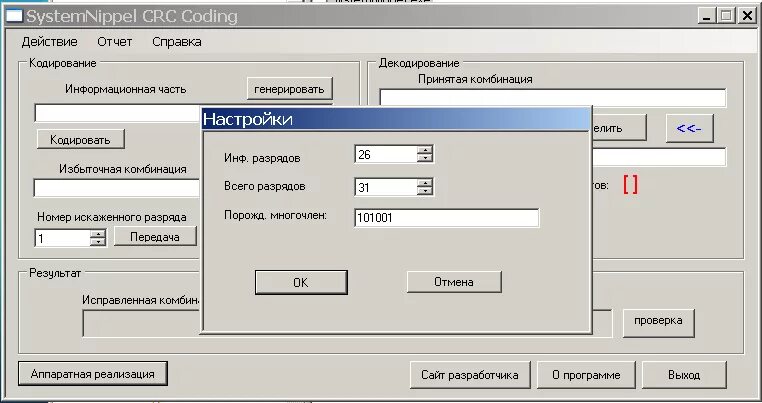Focus the Инф. разрядов field showing 26
This screenshot has height=403, width=762.
point(385,155)
